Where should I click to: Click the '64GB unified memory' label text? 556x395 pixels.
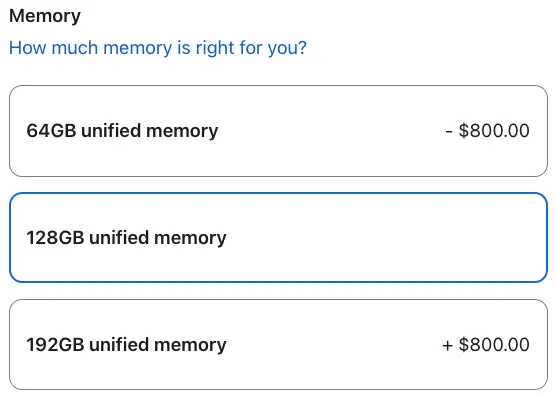[122, 131]
